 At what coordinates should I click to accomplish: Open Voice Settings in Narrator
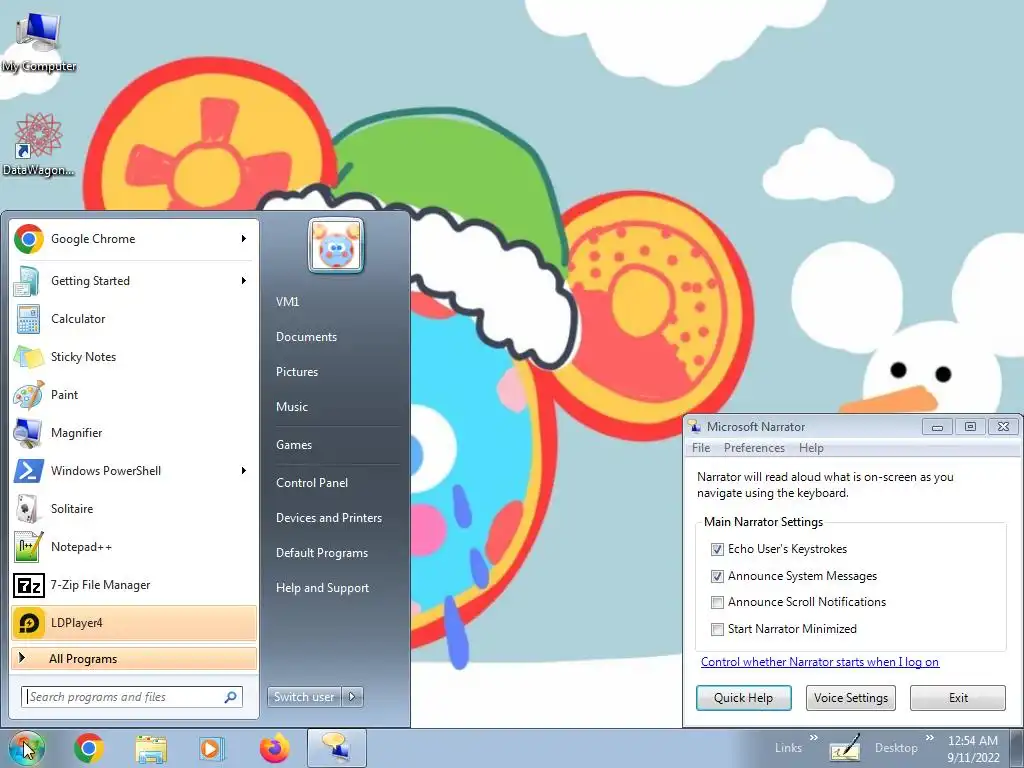click(850, 697)
